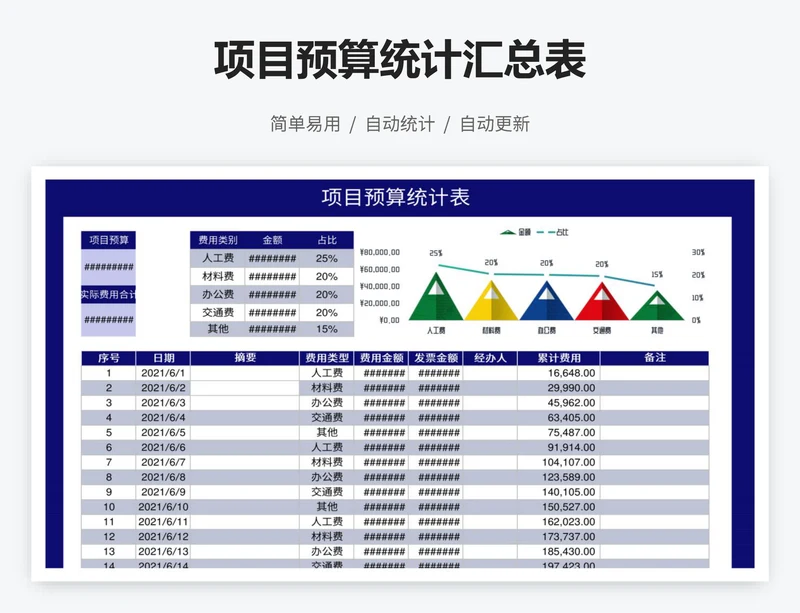Click the 占比 summary table header

327,240
